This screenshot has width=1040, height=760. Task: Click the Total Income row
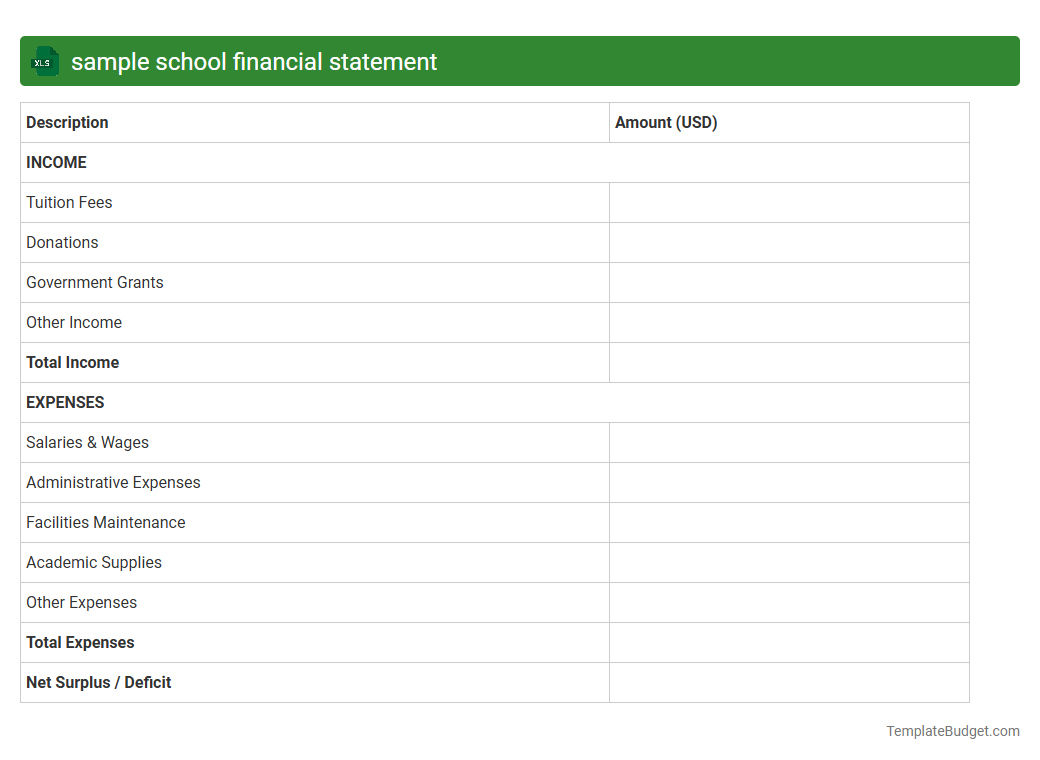72,362
